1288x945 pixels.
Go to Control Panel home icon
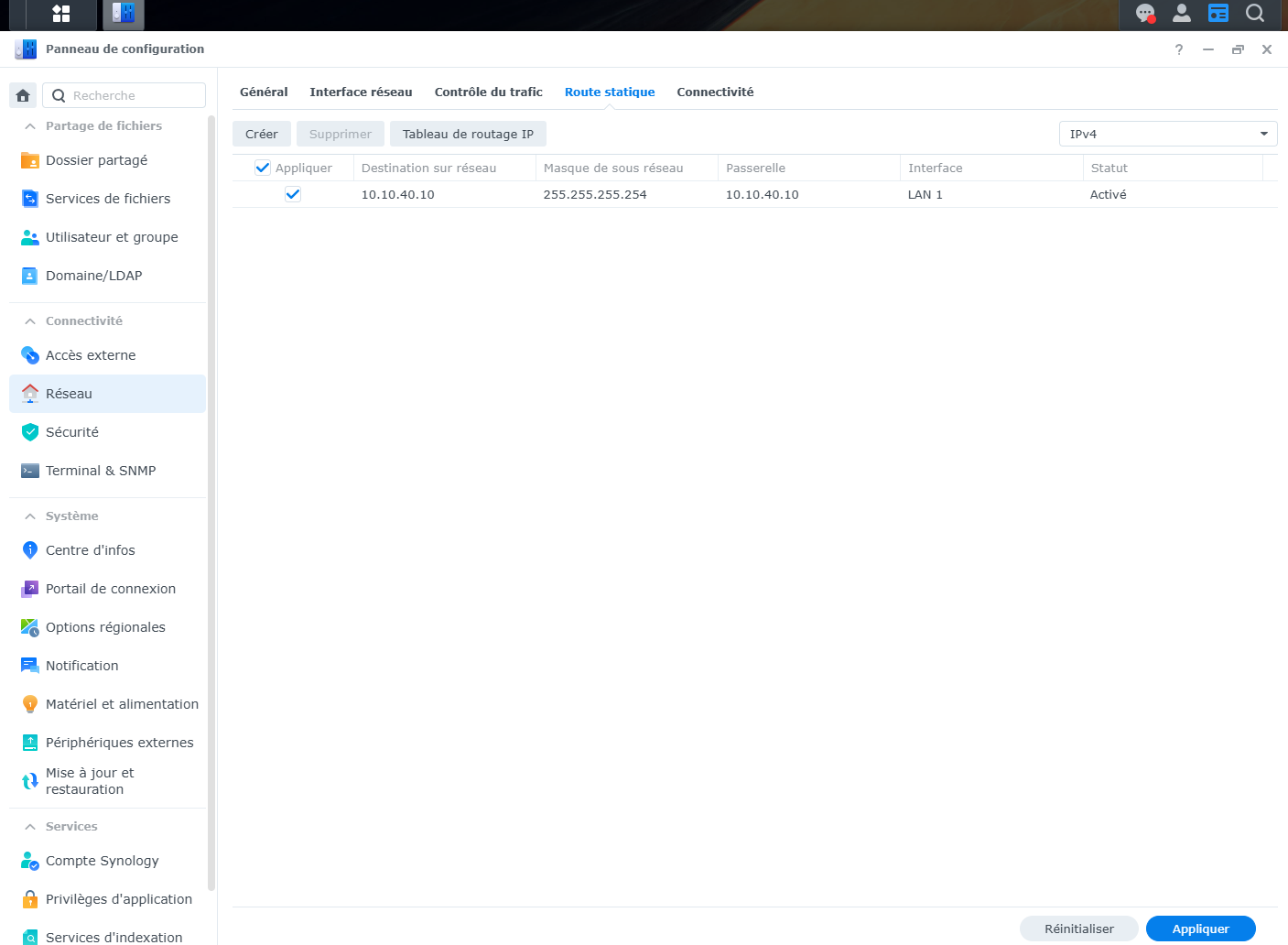[x=23, y=95]
